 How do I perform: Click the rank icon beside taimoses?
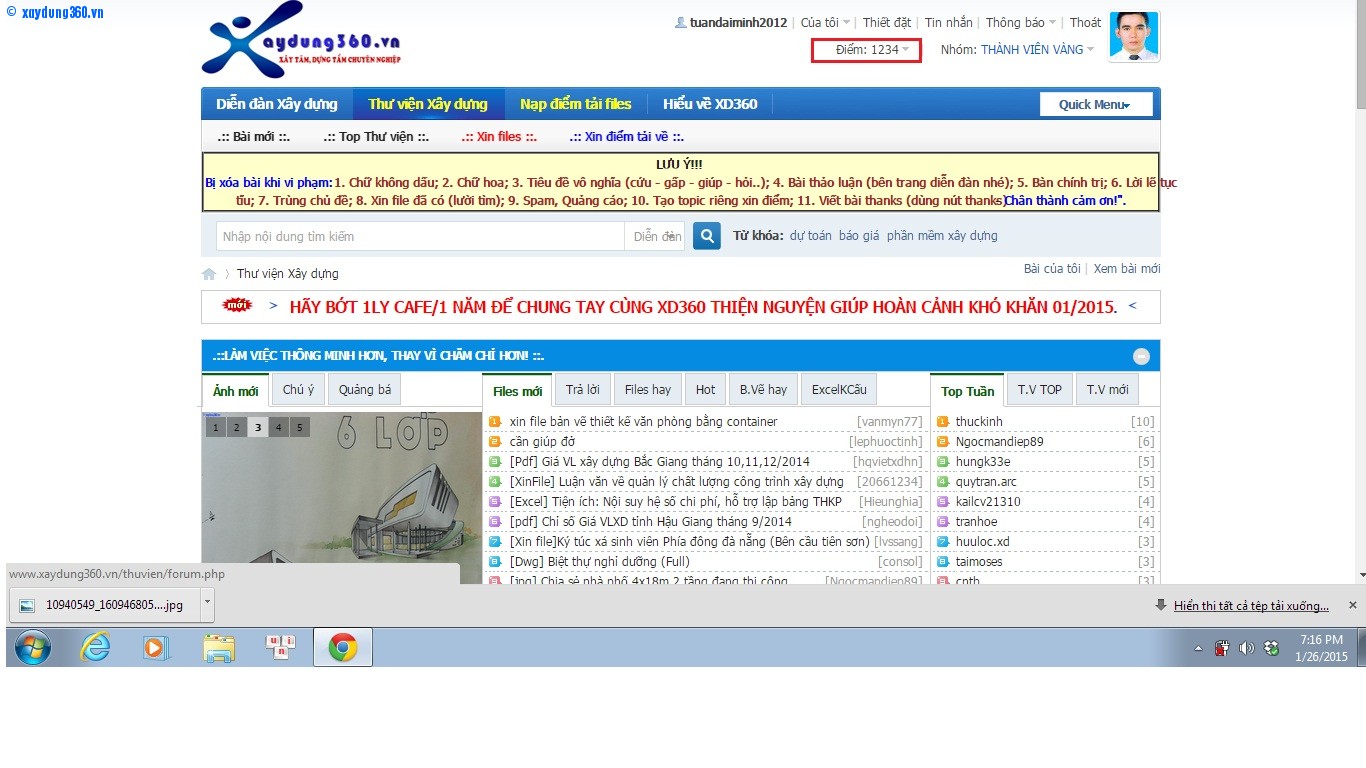[x=943, y=562]
